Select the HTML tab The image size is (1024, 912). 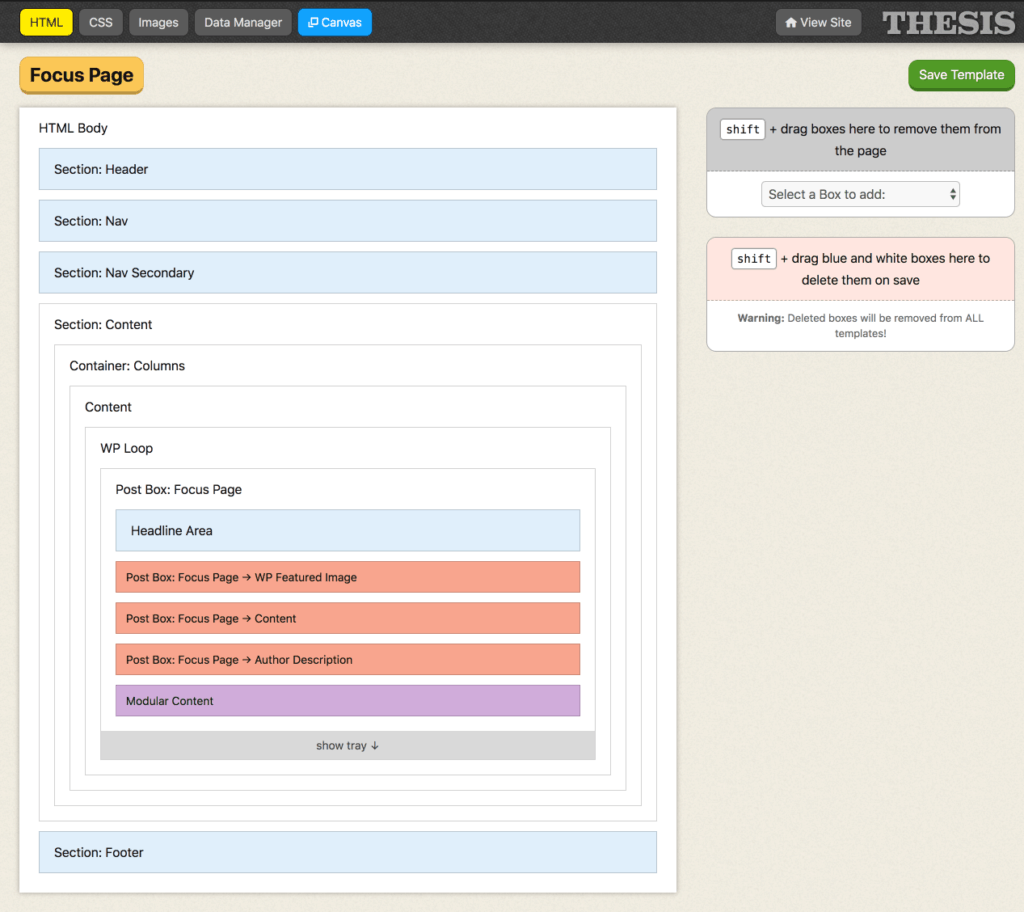(x=45, y=21)
